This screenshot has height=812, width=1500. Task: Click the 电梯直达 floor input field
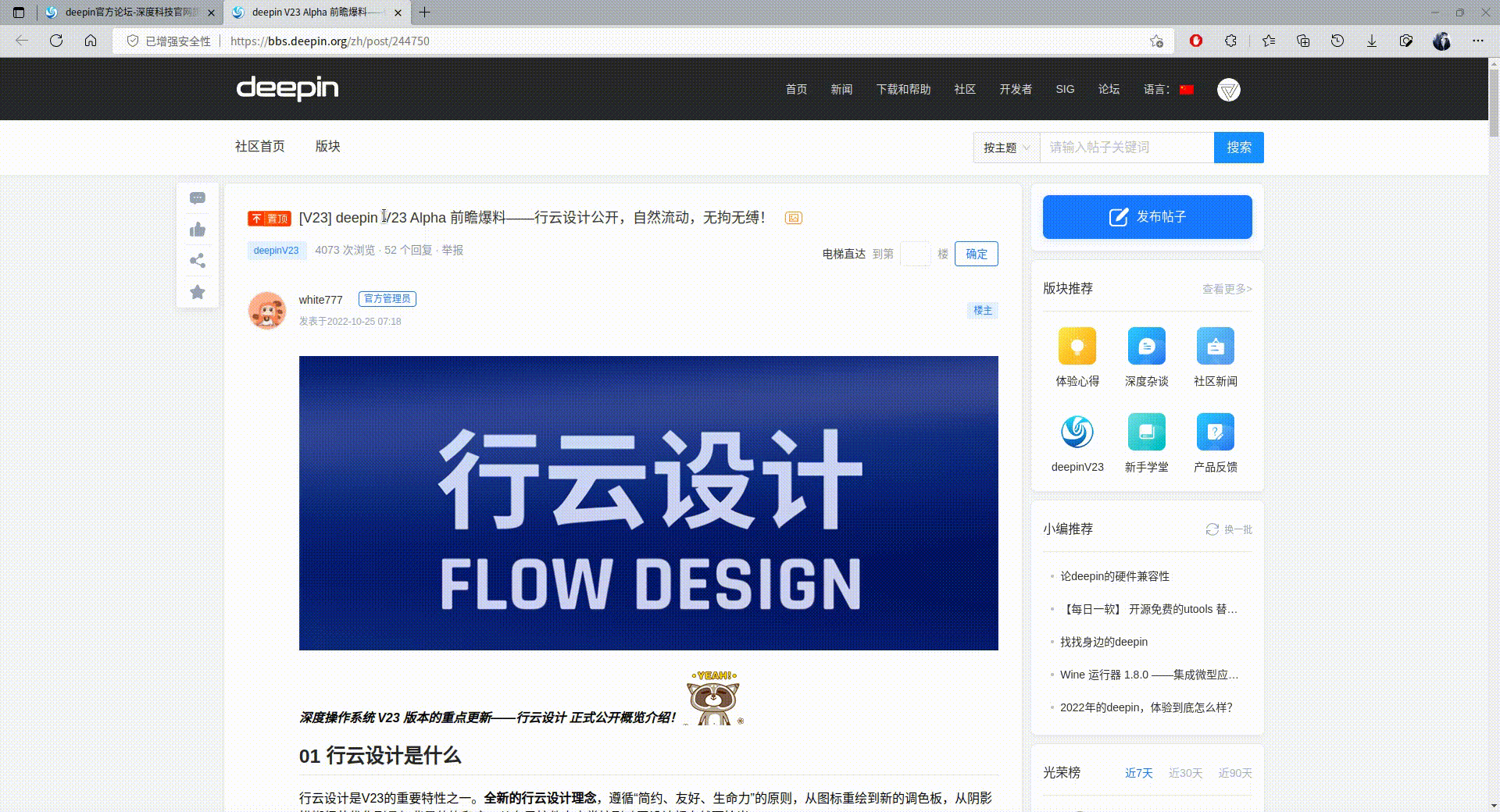916,254
